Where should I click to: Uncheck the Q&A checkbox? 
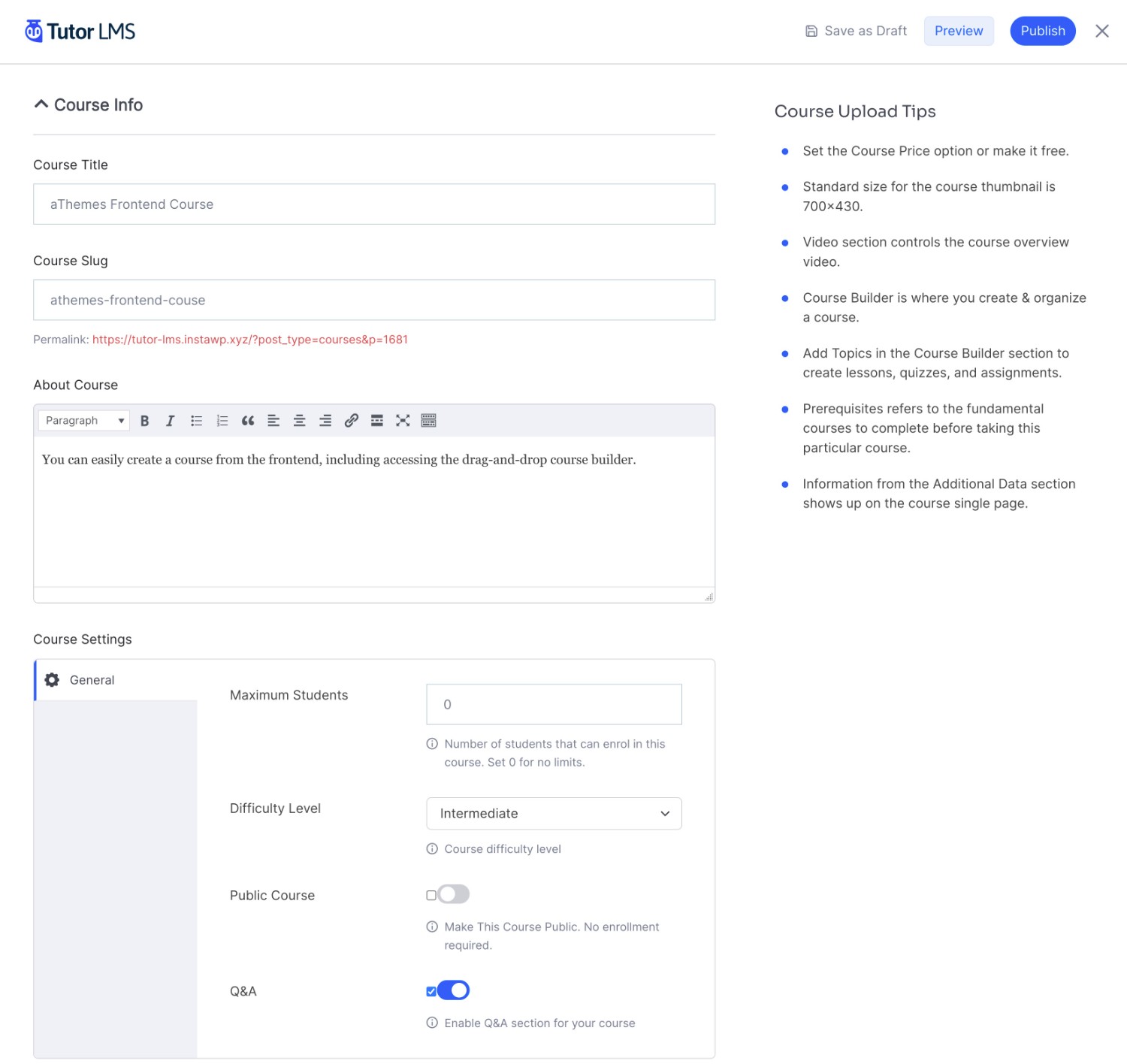431,992
